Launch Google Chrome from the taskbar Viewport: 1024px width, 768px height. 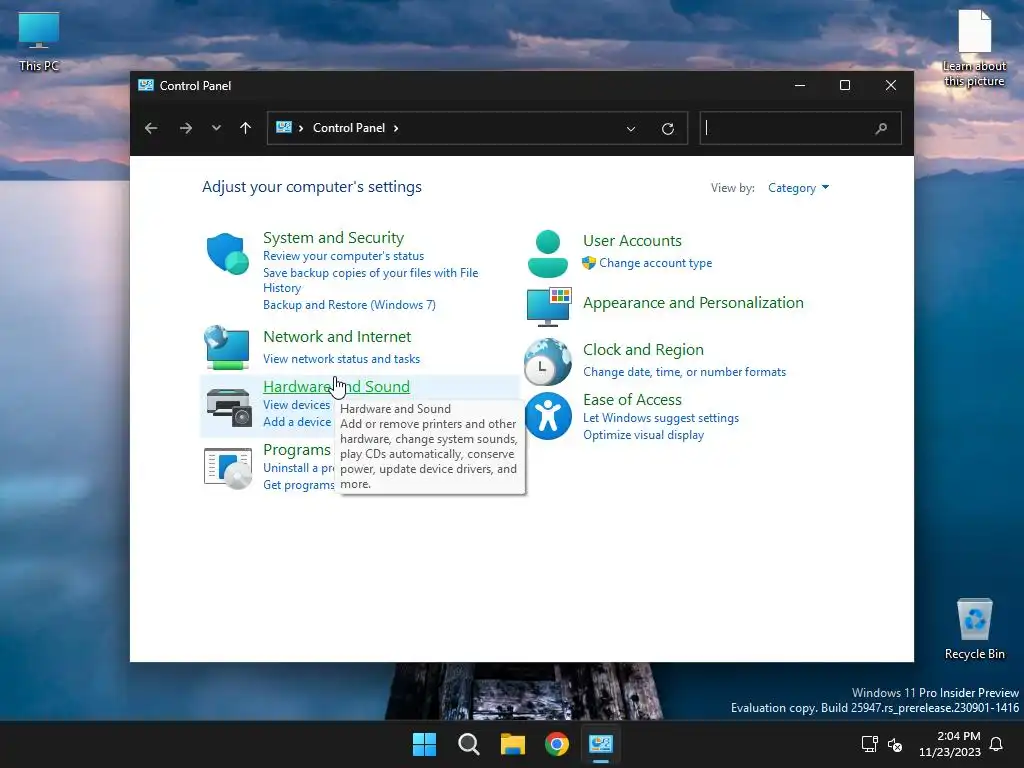(x=557, y=744)
